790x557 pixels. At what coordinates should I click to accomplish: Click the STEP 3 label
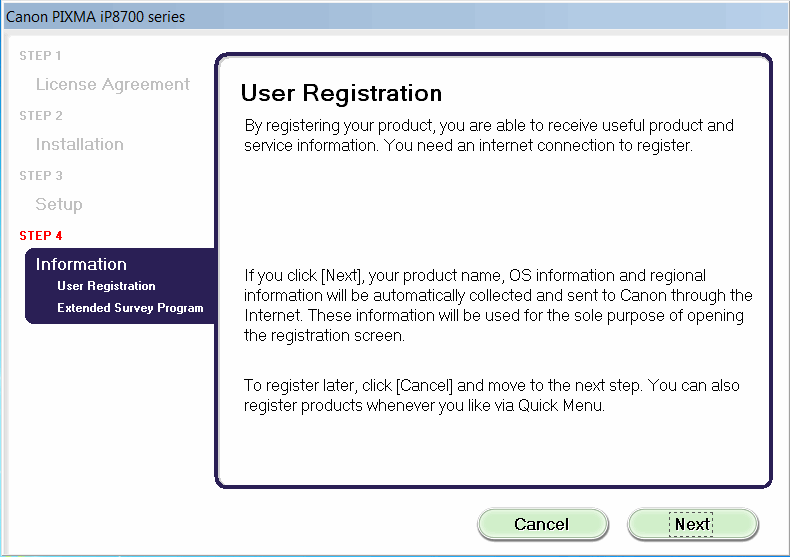[x=40, y=176]
